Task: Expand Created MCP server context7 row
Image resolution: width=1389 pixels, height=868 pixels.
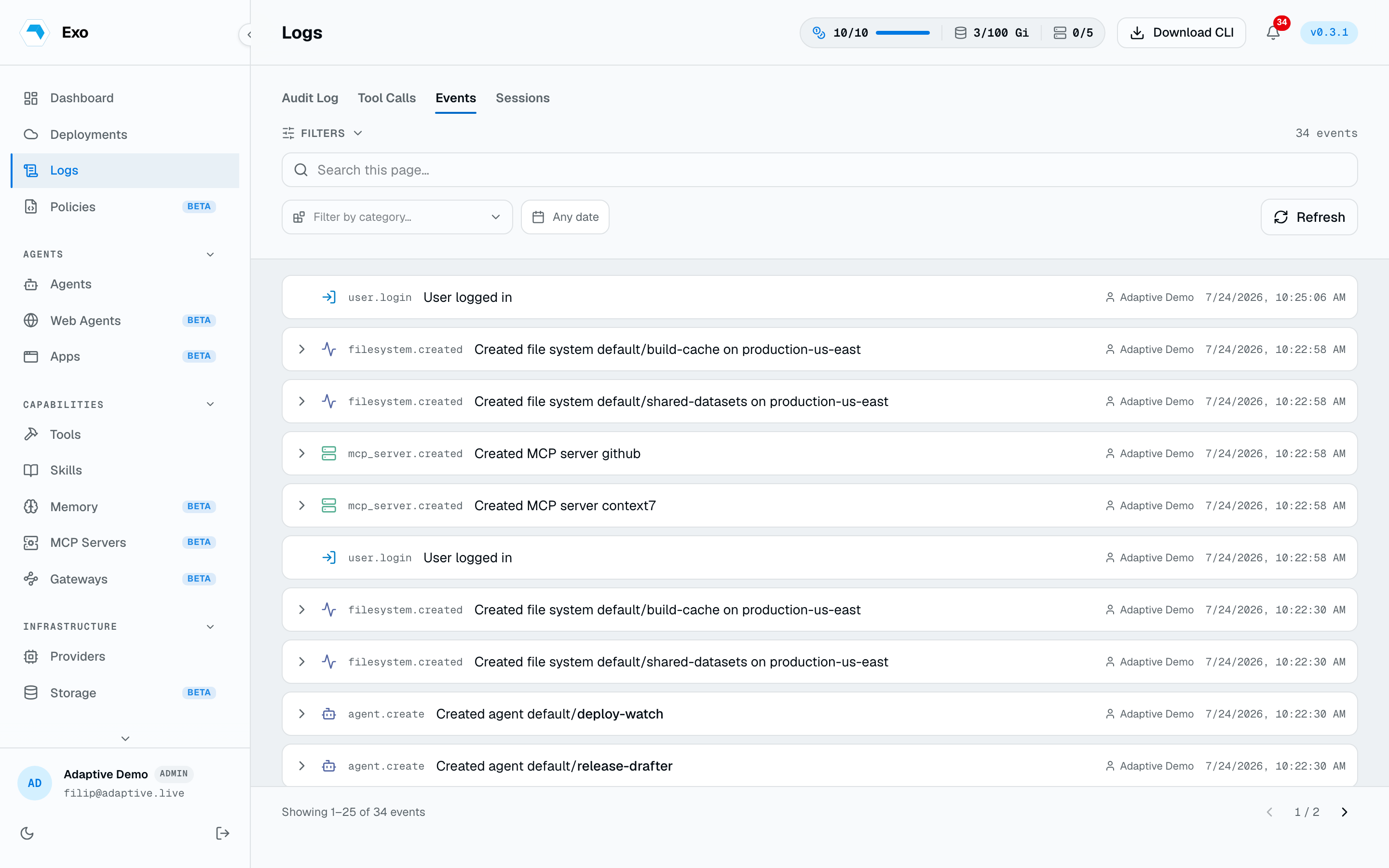Action: pos(302,505)
